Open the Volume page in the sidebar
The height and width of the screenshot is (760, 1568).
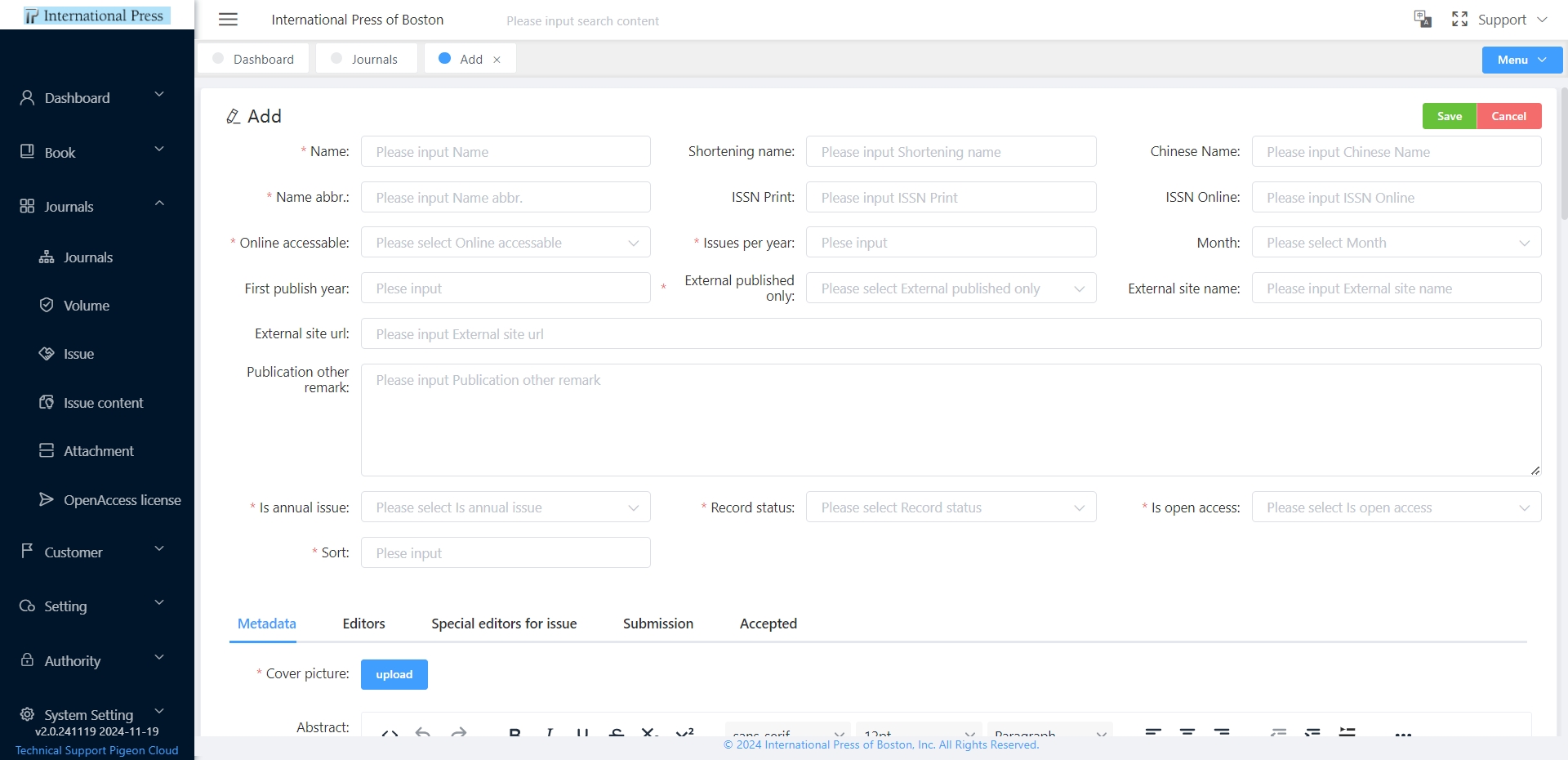pyautogui.click(x=86, y=306)
